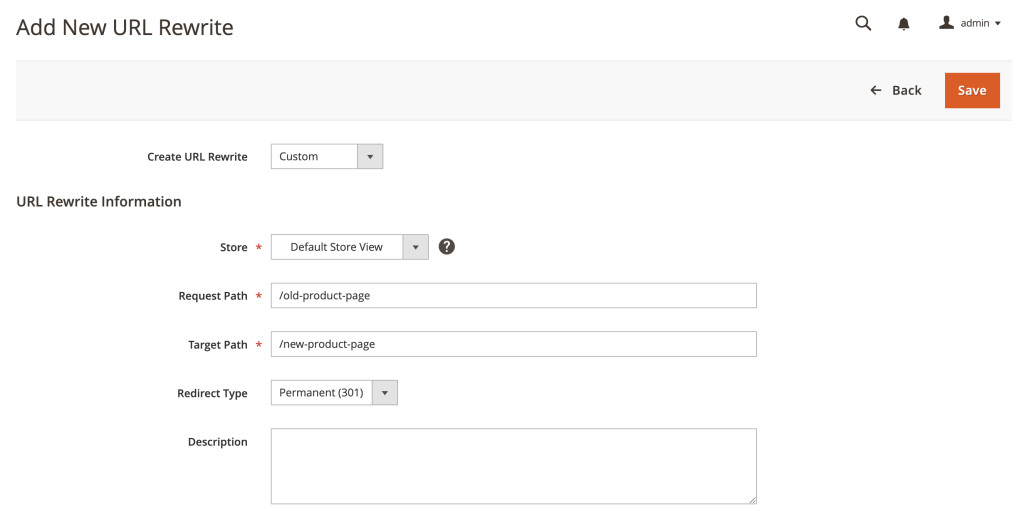Click inside the Description text area
The height and width of the screenshot is (517, 1024).
513,466
